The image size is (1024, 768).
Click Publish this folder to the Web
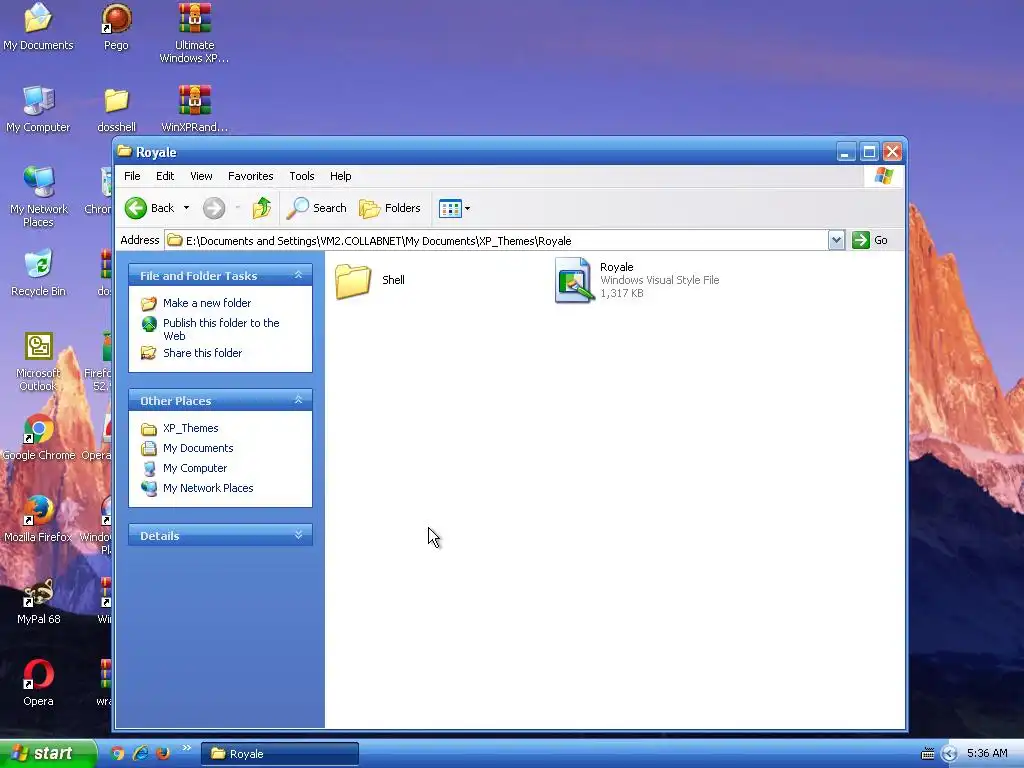pos(221,329)
